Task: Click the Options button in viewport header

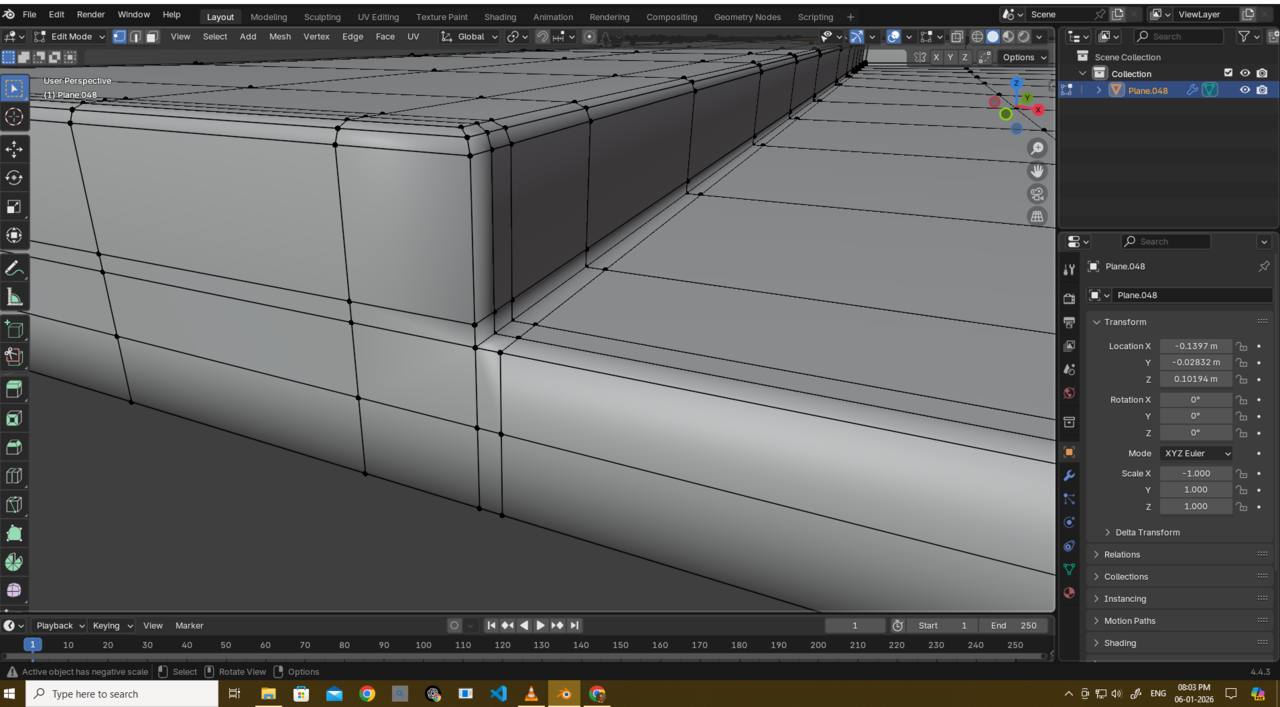Action: 1023,57
